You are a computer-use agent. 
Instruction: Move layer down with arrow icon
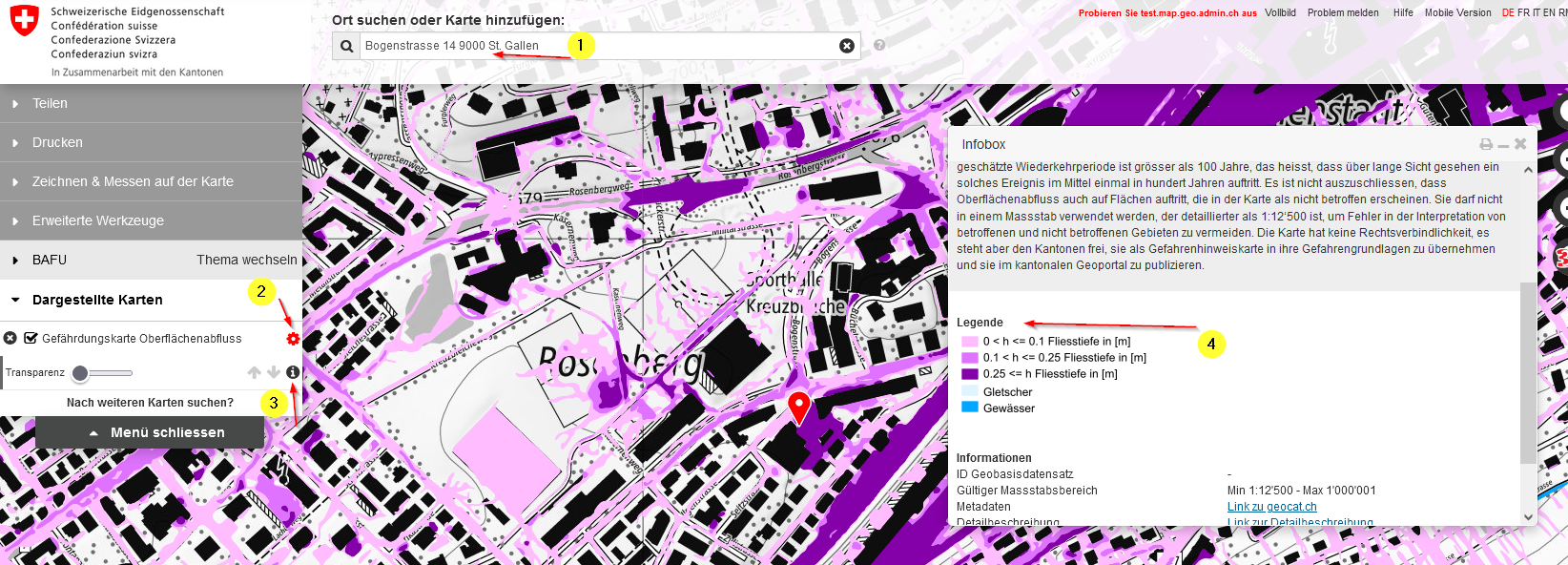pyautogui.click(x=274, y=372)
